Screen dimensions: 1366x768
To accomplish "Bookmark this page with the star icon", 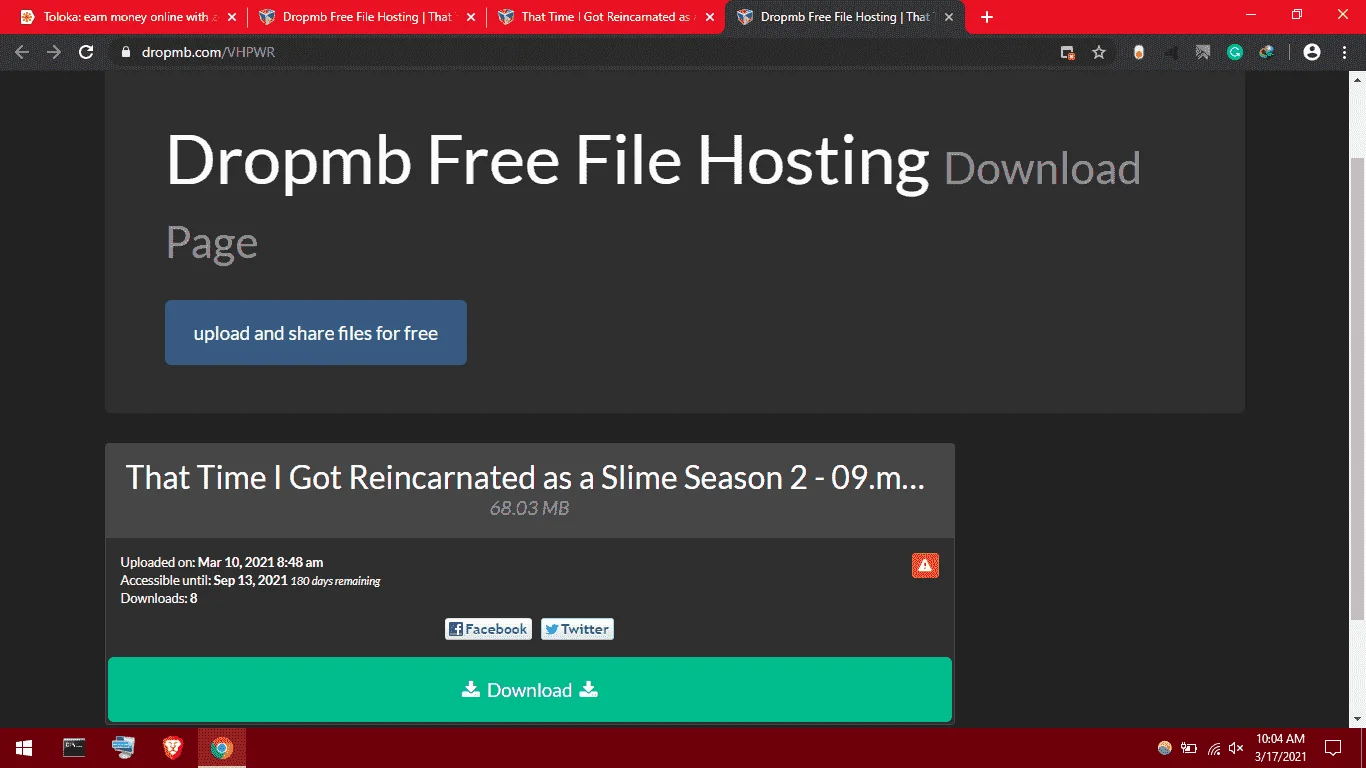I will (x=1099, y=52).
